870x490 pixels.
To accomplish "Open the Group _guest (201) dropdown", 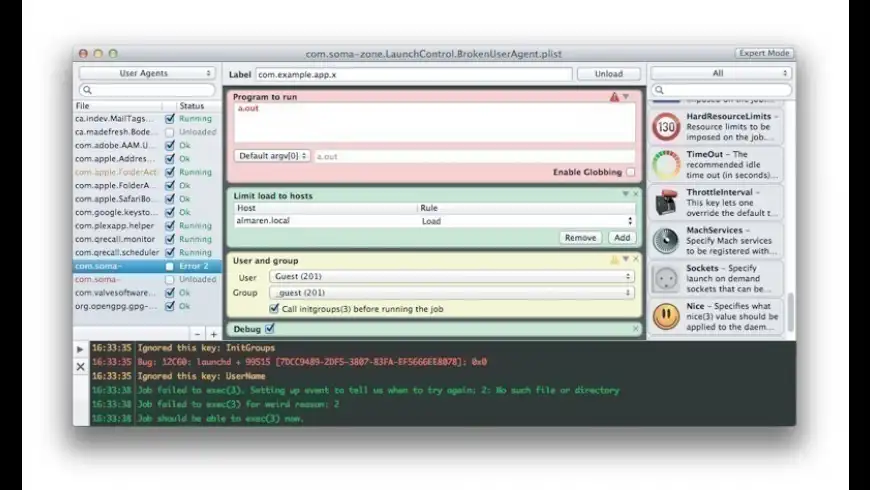I will [x=452, y=292].
